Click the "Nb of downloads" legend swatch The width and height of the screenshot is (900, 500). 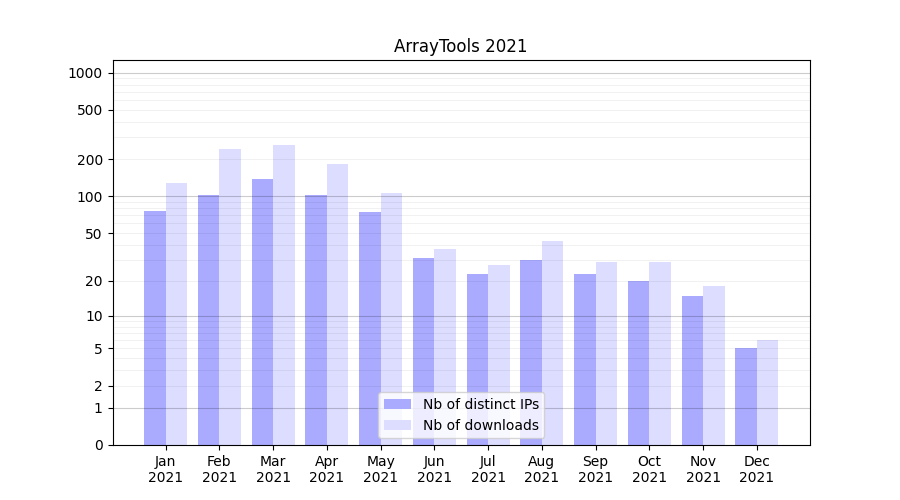coord(397,425)
